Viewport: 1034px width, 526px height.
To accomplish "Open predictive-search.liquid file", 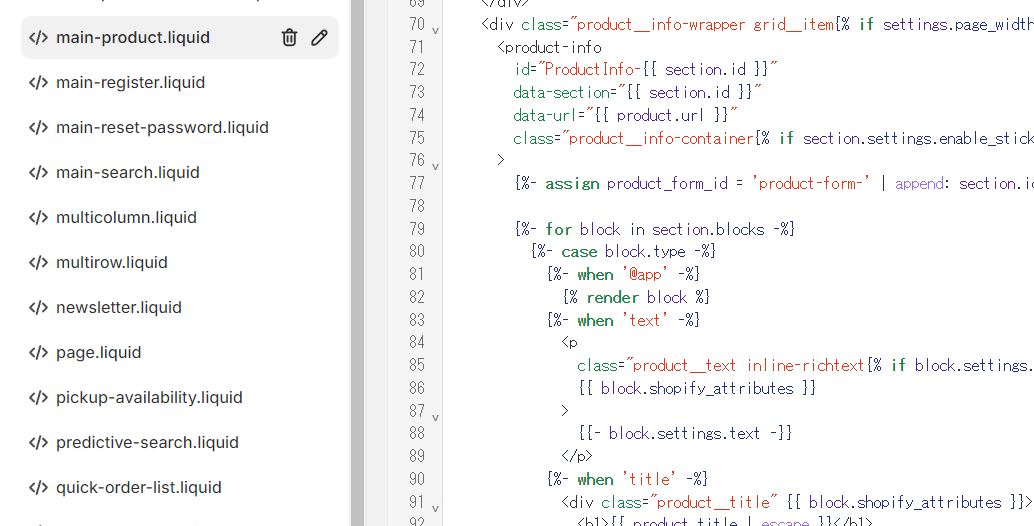I will tap(147, 442).
